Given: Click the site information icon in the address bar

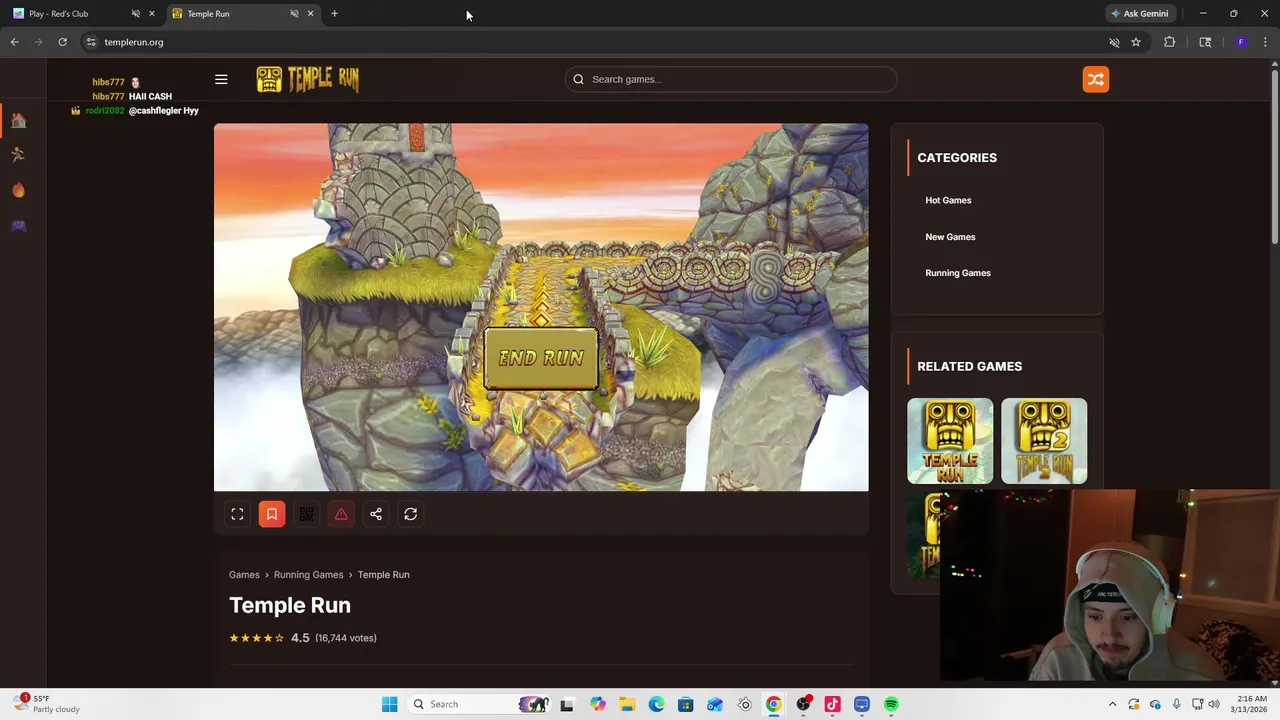Looking at the screenshot, I should [91, 42].
